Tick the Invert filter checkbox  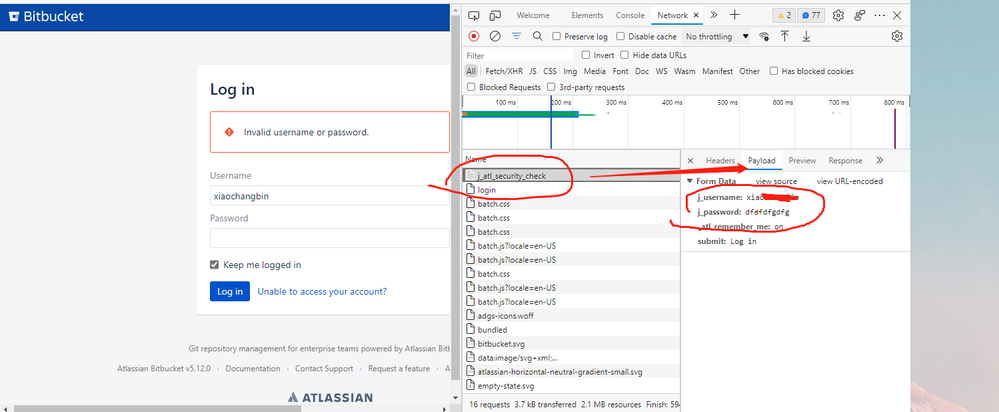tap(586, 55)
